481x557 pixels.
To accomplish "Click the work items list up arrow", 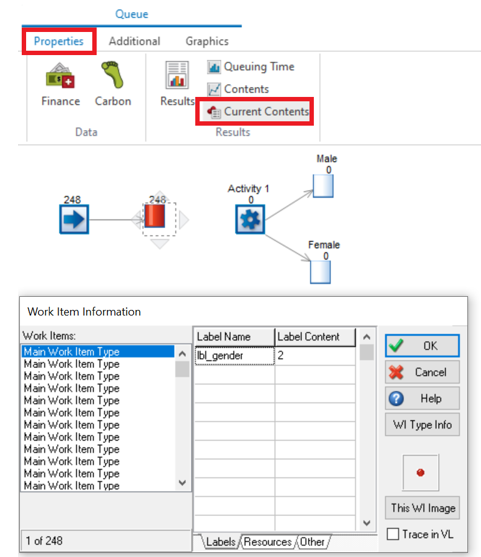I will tap(182, 353).
